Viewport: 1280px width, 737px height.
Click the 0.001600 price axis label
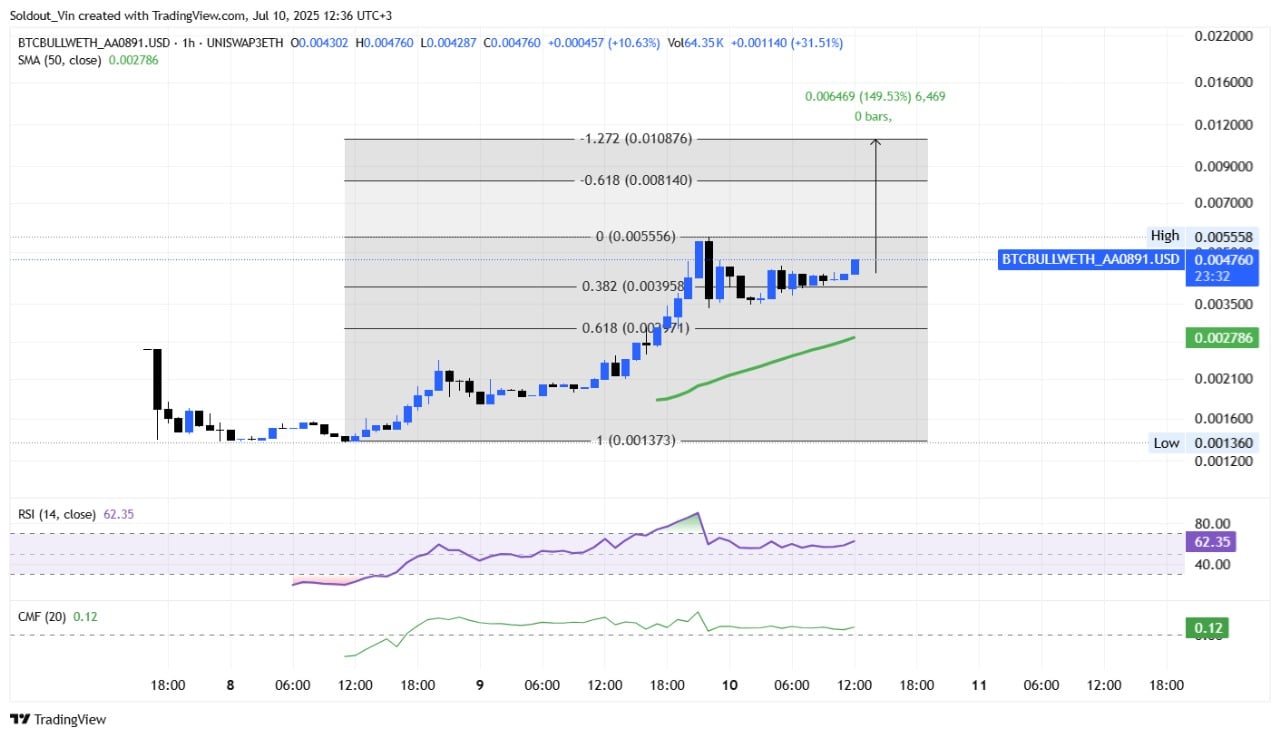point(1224,418)
